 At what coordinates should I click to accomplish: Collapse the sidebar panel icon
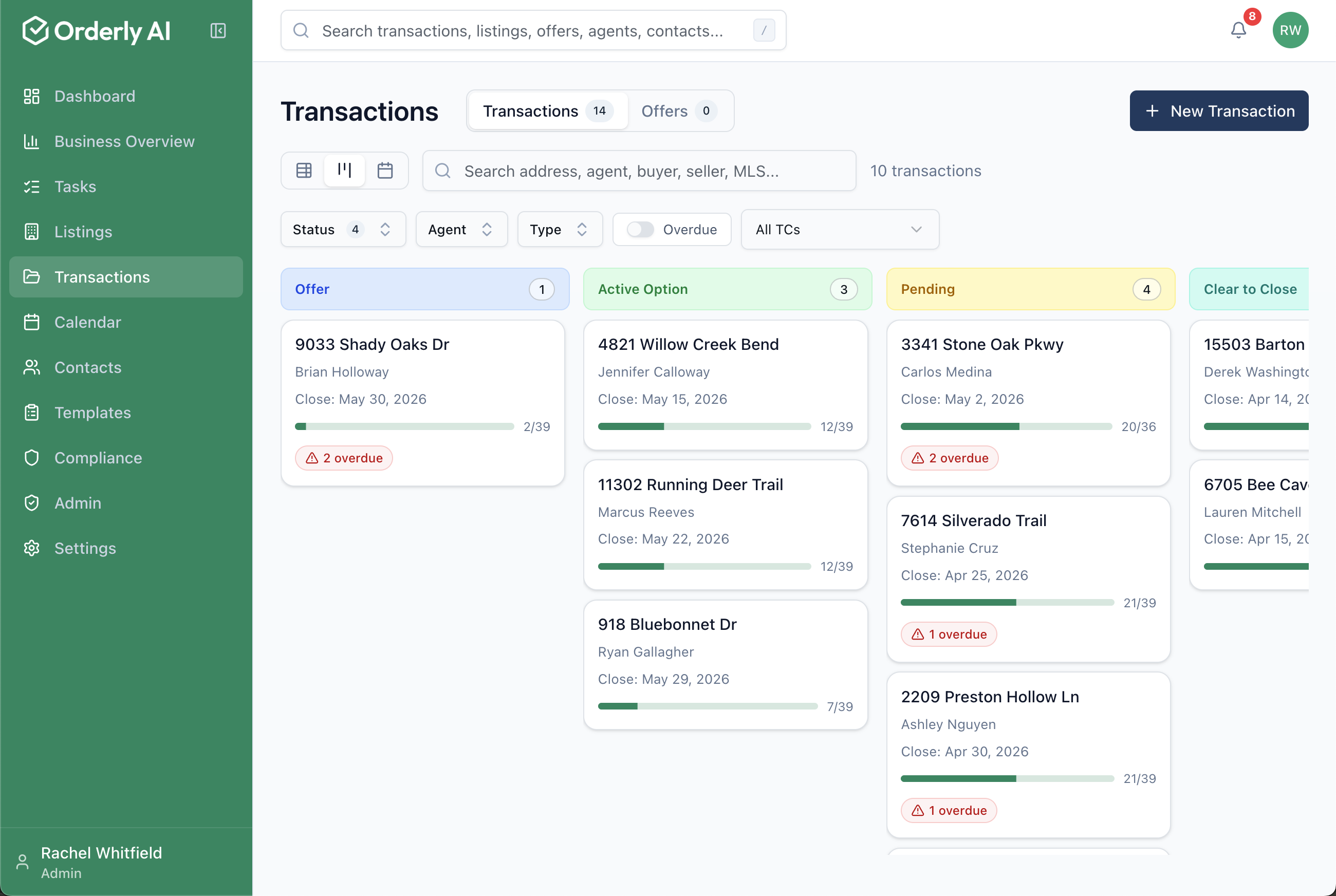coord(218,30)
